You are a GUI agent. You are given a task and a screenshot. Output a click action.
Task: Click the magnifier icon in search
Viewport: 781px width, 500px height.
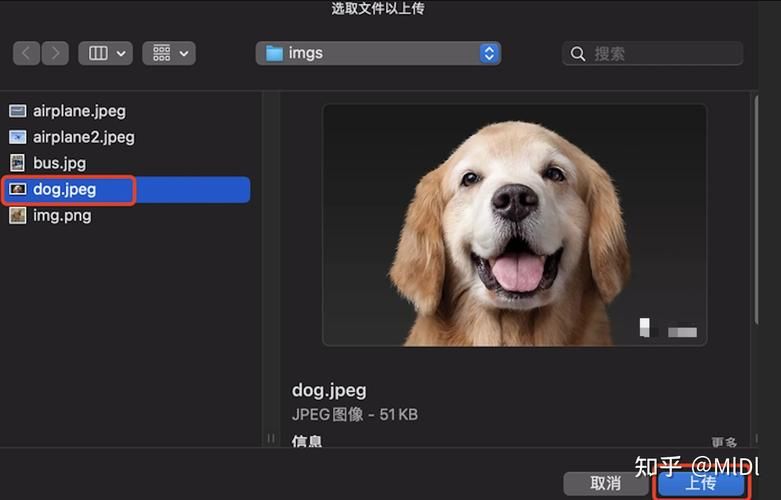click(578, 54)
